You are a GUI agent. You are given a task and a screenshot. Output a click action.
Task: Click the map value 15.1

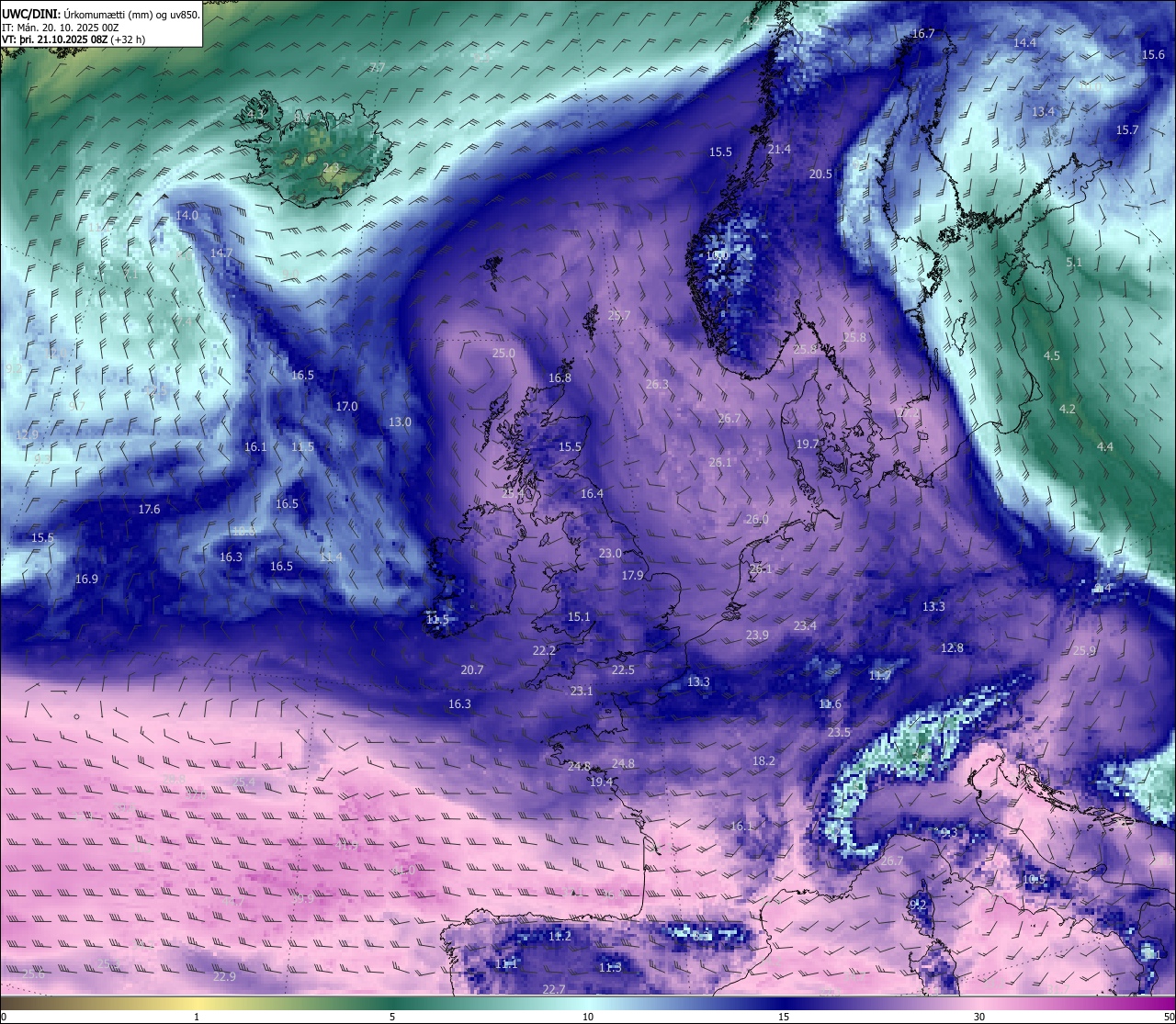[579, 617]
